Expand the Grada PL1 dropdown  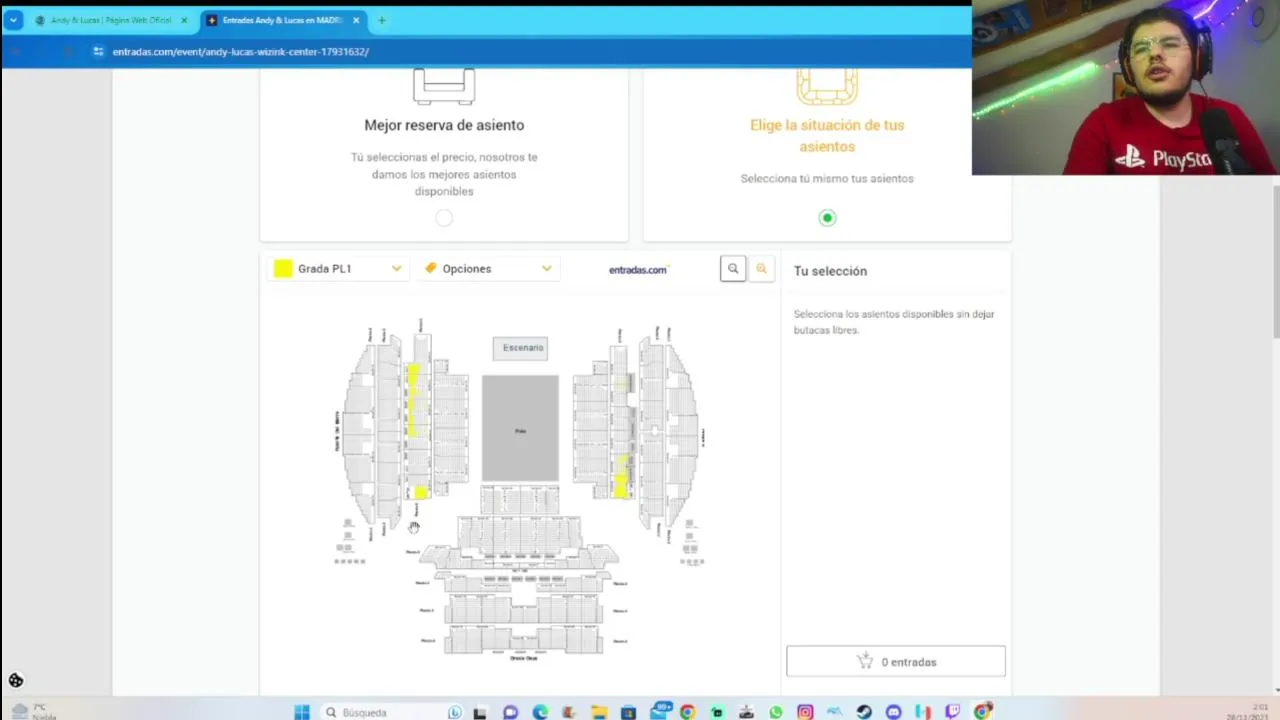pos(337,268)
